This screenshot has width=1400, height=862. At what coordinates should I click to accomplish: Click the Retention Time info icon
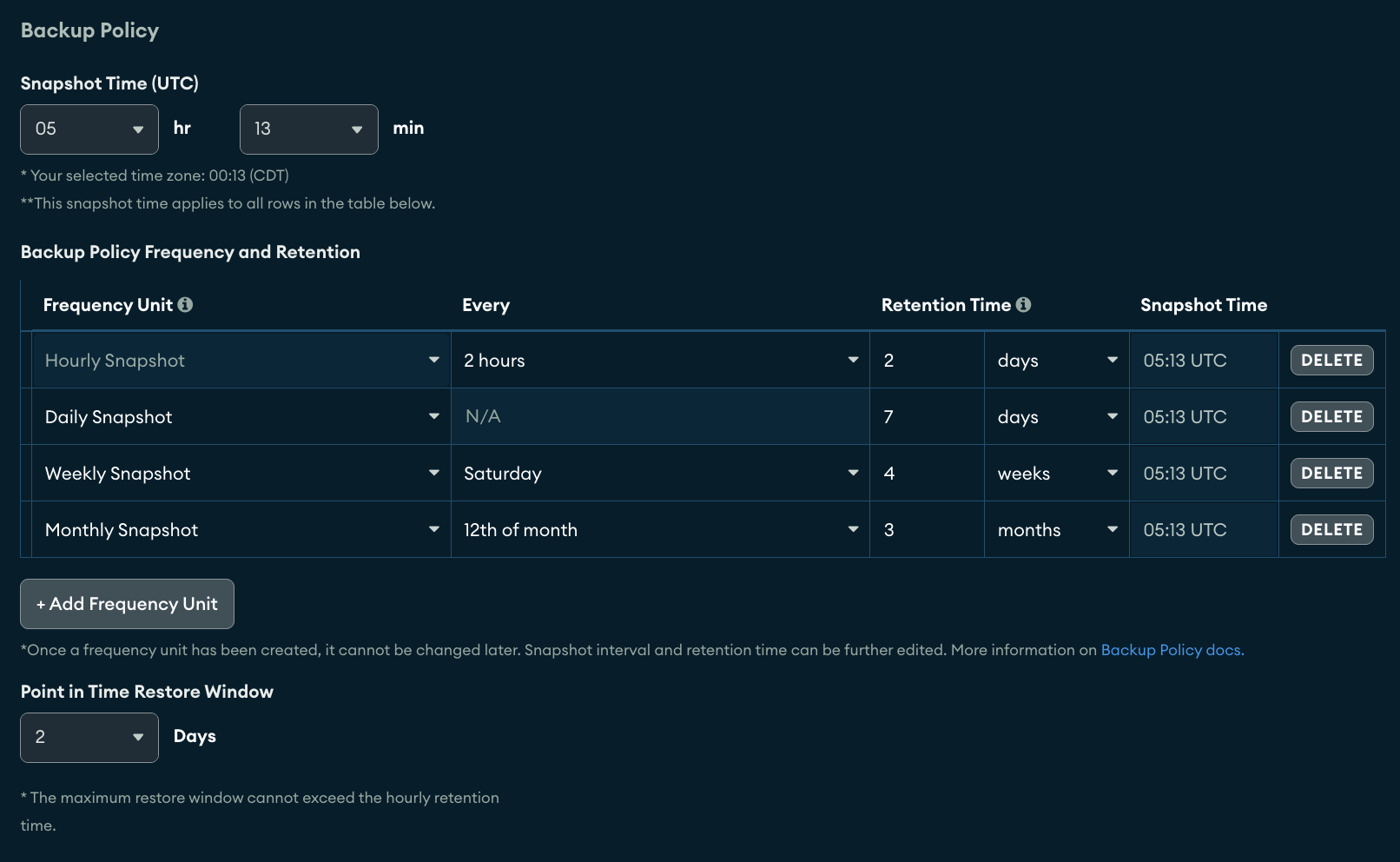tap(1023, 305)
